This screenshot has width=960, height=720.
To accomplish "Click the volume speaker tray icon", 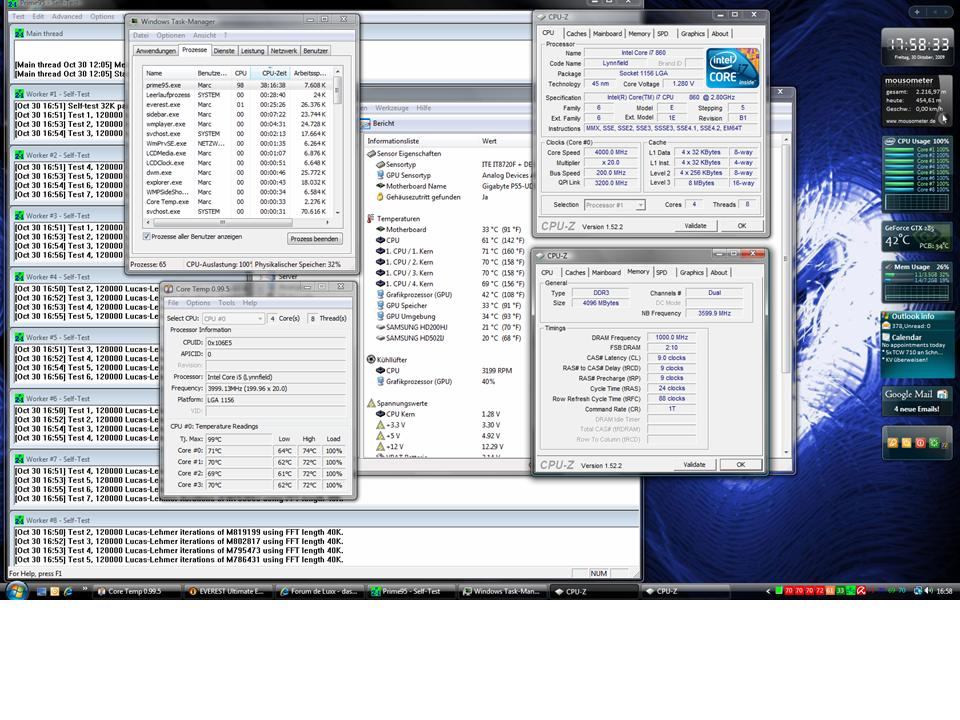I will pyautogui.click(x=929, y=591).
